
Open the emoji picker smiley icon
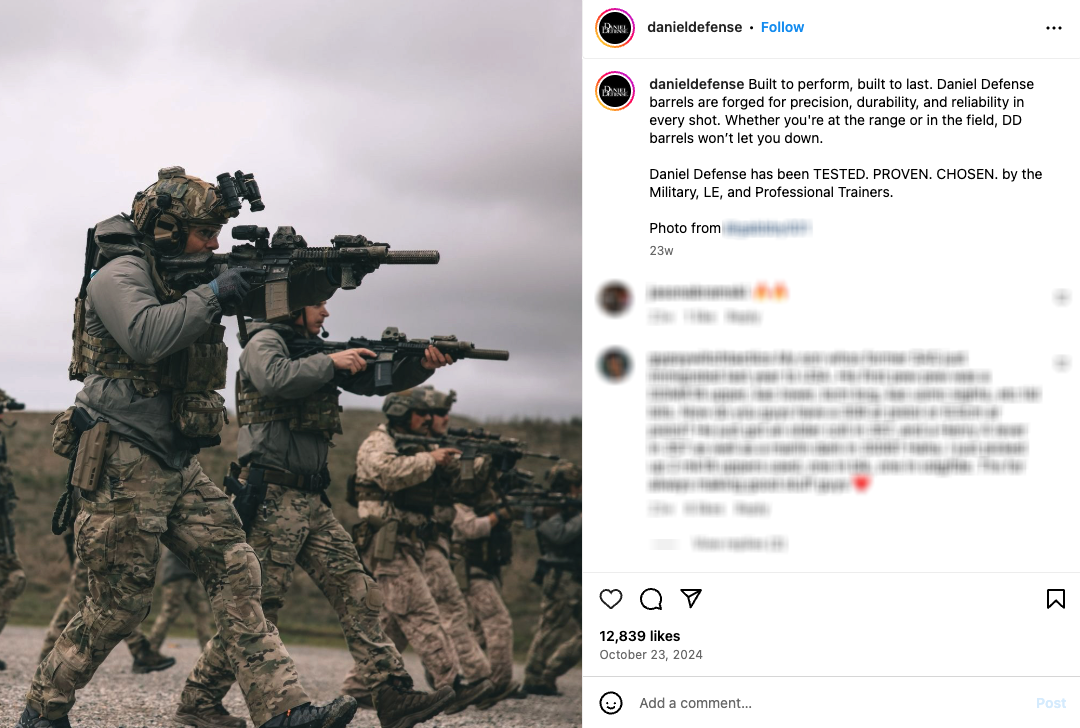611,703
